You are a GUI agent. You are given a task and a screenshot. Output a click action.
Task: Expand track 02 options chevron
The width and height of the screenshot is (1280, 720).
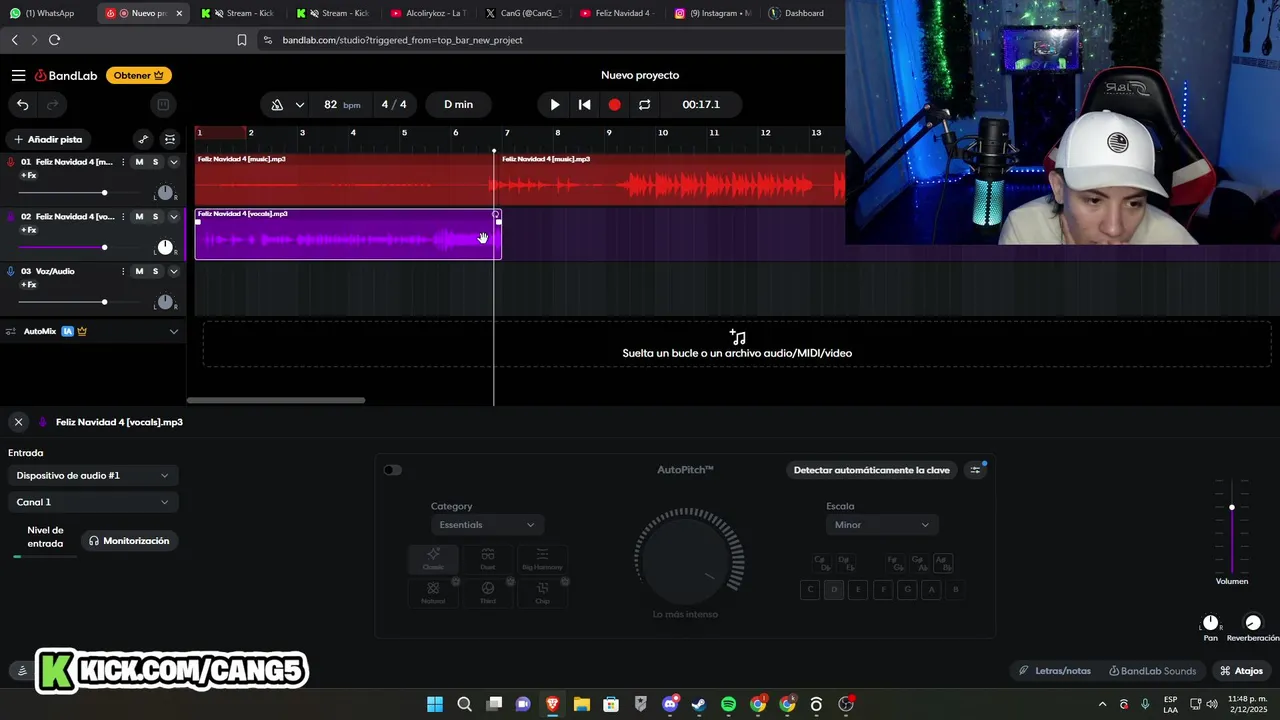[174, 217]
